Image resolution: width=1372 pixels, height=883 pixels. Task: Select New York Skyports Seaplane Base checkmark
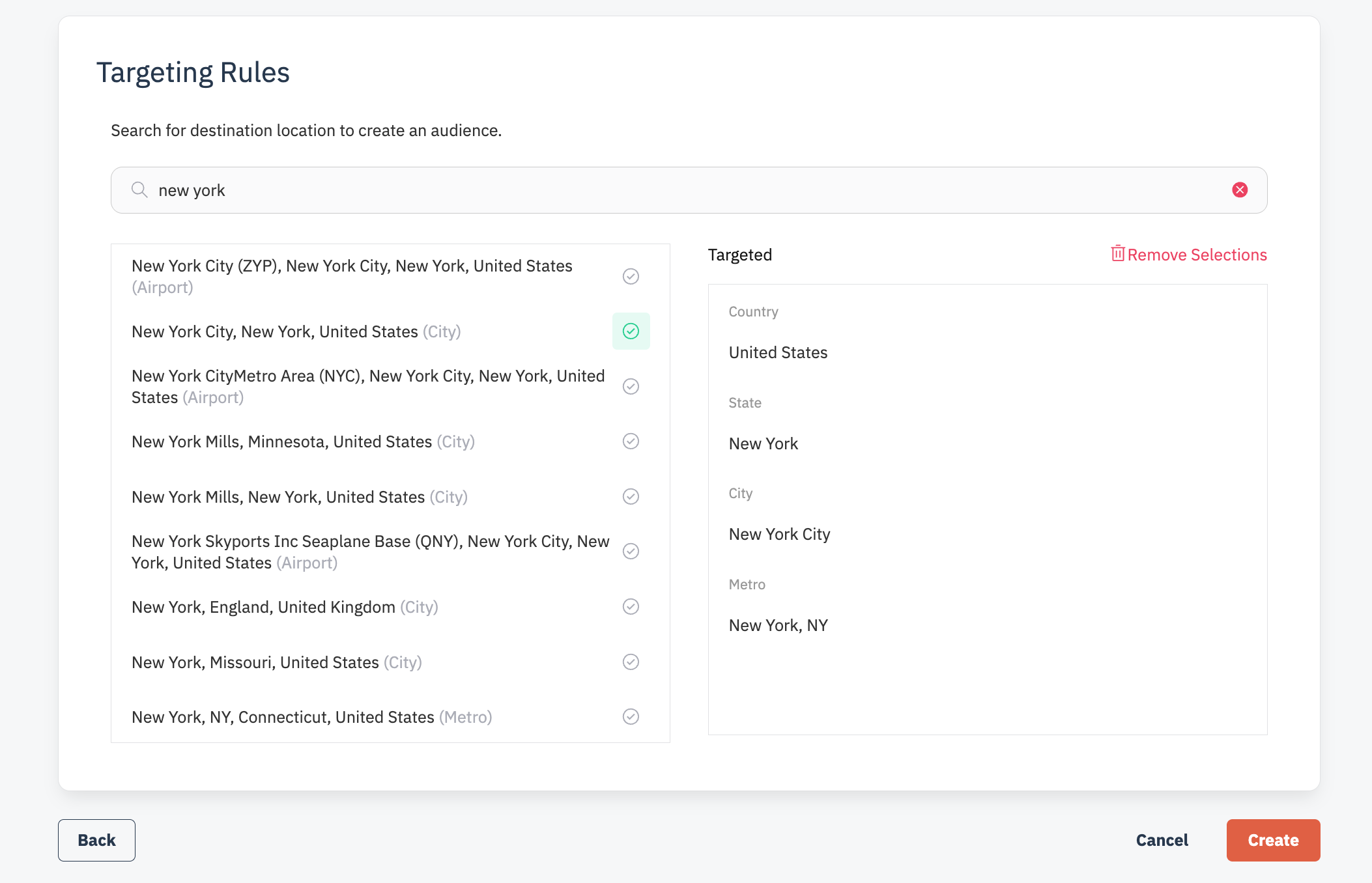click(631, 552)
